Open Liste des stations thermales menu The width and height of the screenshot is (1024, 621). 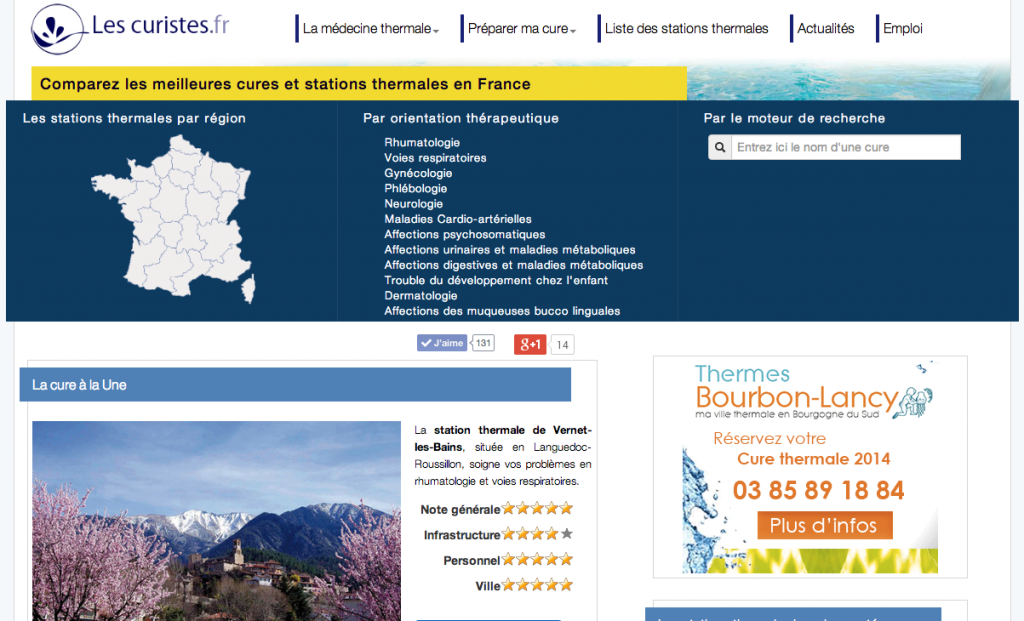(x=686, y=29)
